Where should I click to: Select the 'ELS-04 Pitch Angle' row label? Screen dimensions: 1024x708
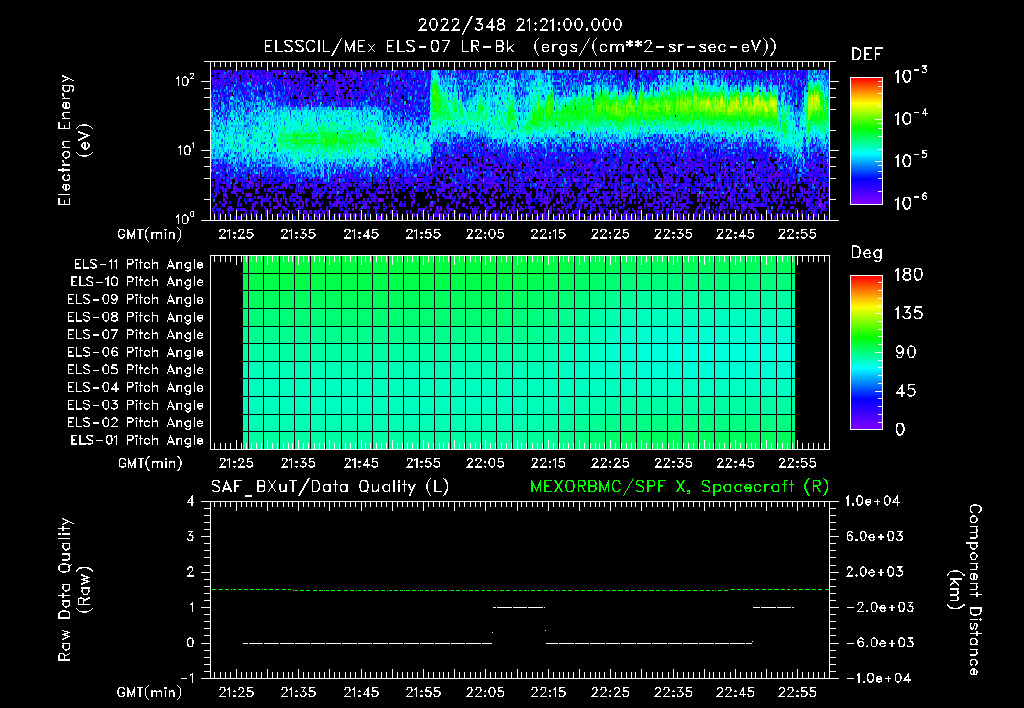pyautogui.click(x=136, y=387)
